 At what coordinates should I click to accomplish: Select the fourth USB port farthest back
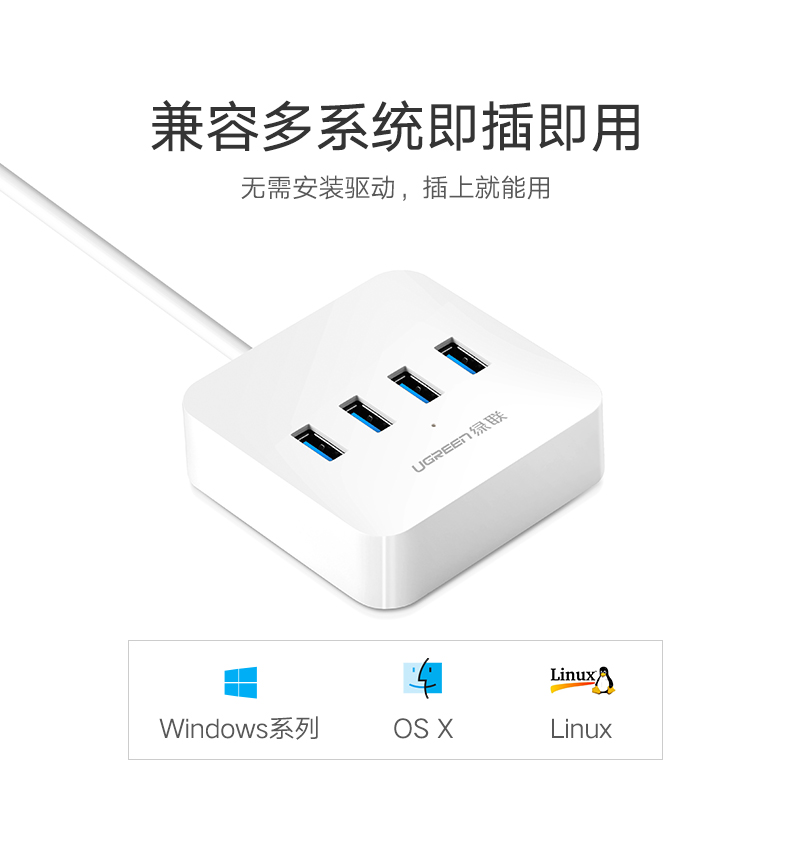click(x=461, y=356)
